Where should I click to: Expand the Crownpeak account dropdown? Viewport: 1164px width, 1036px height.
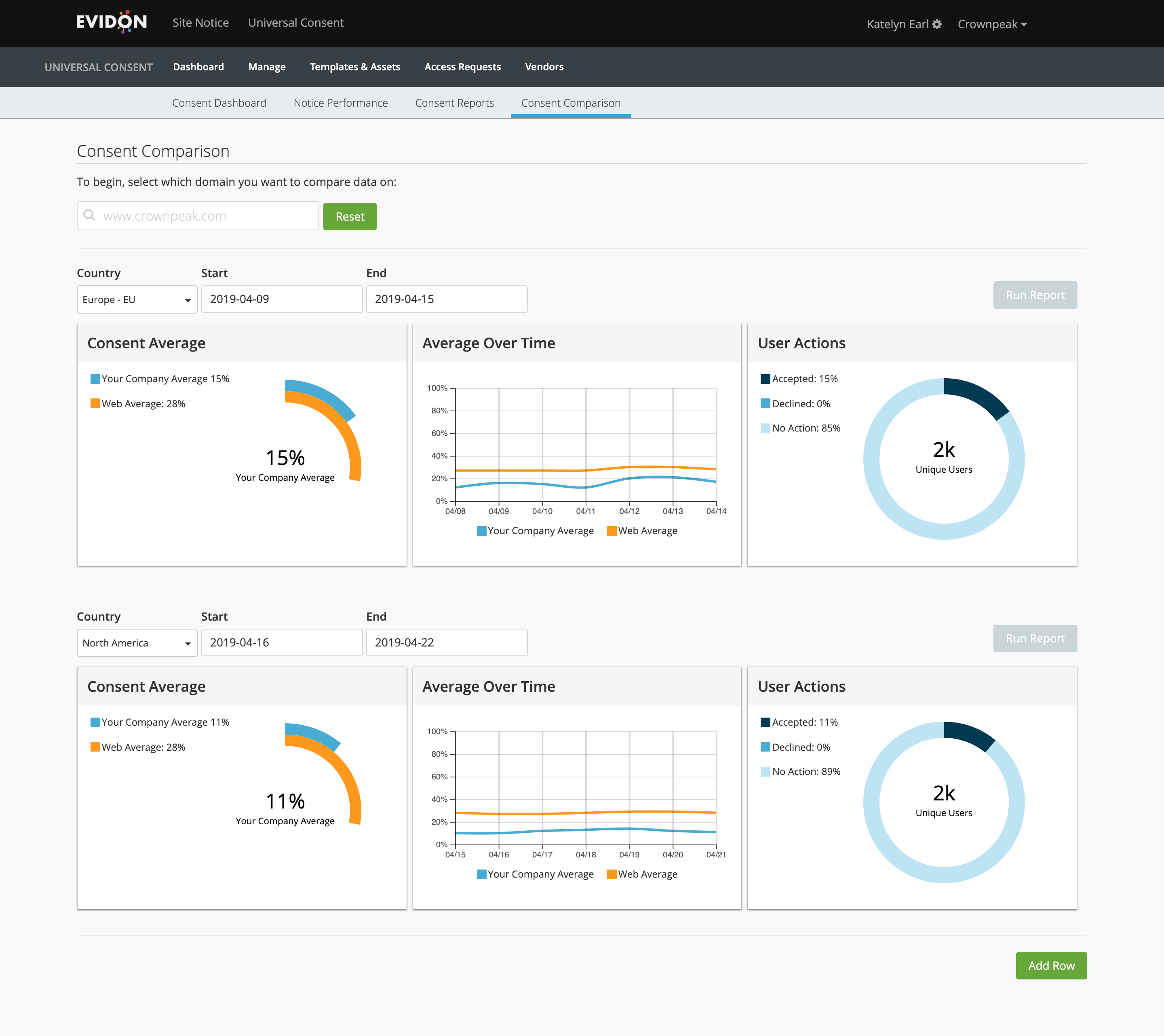992,24
